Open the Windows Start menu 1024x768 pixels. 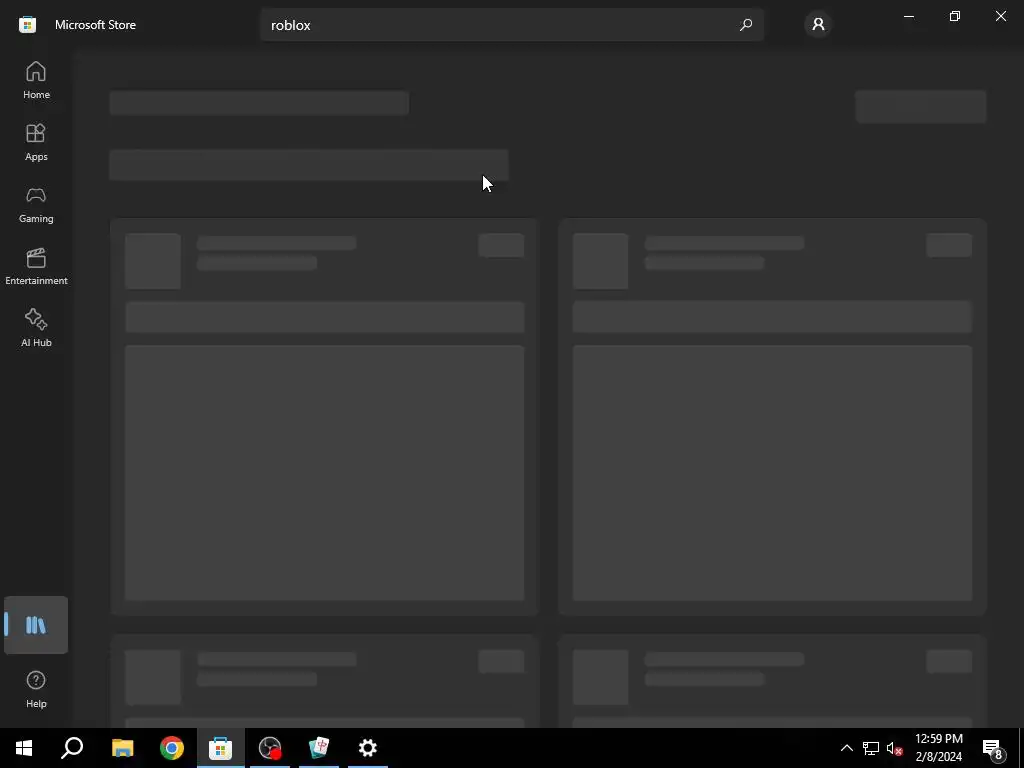pyautogui.click(x=24, y=748)
